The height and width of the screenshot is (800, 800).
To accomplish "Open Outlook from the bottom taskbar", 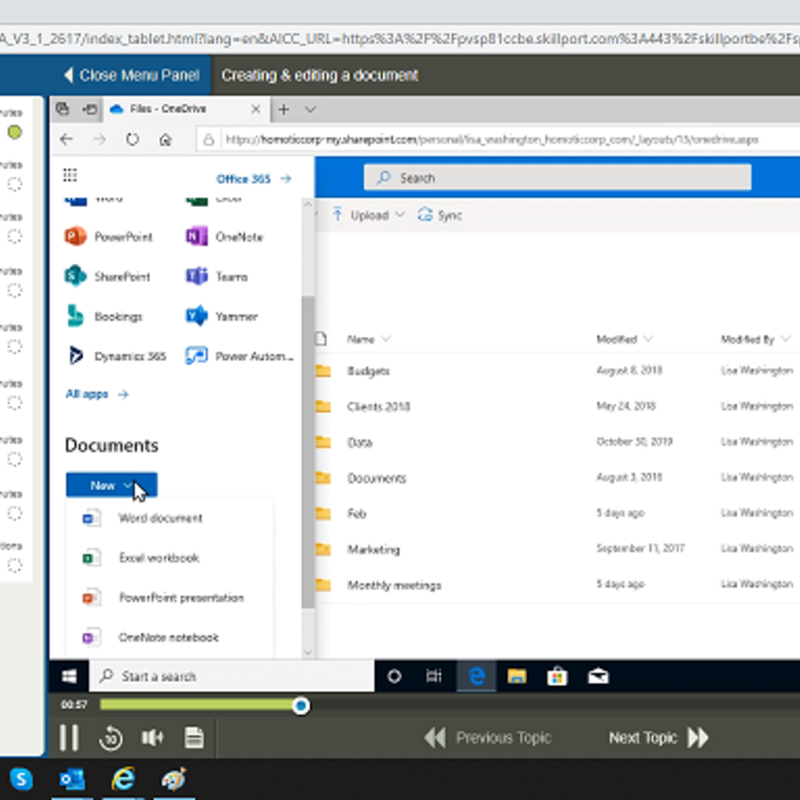I will coord(72,779).
